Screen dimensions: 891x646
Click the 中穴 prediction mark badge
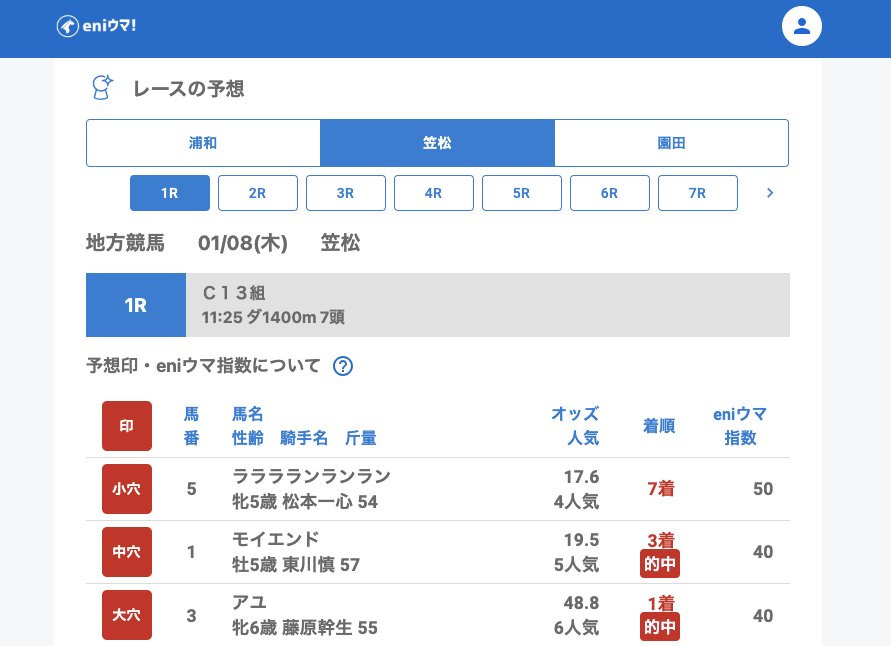(127, 552)
